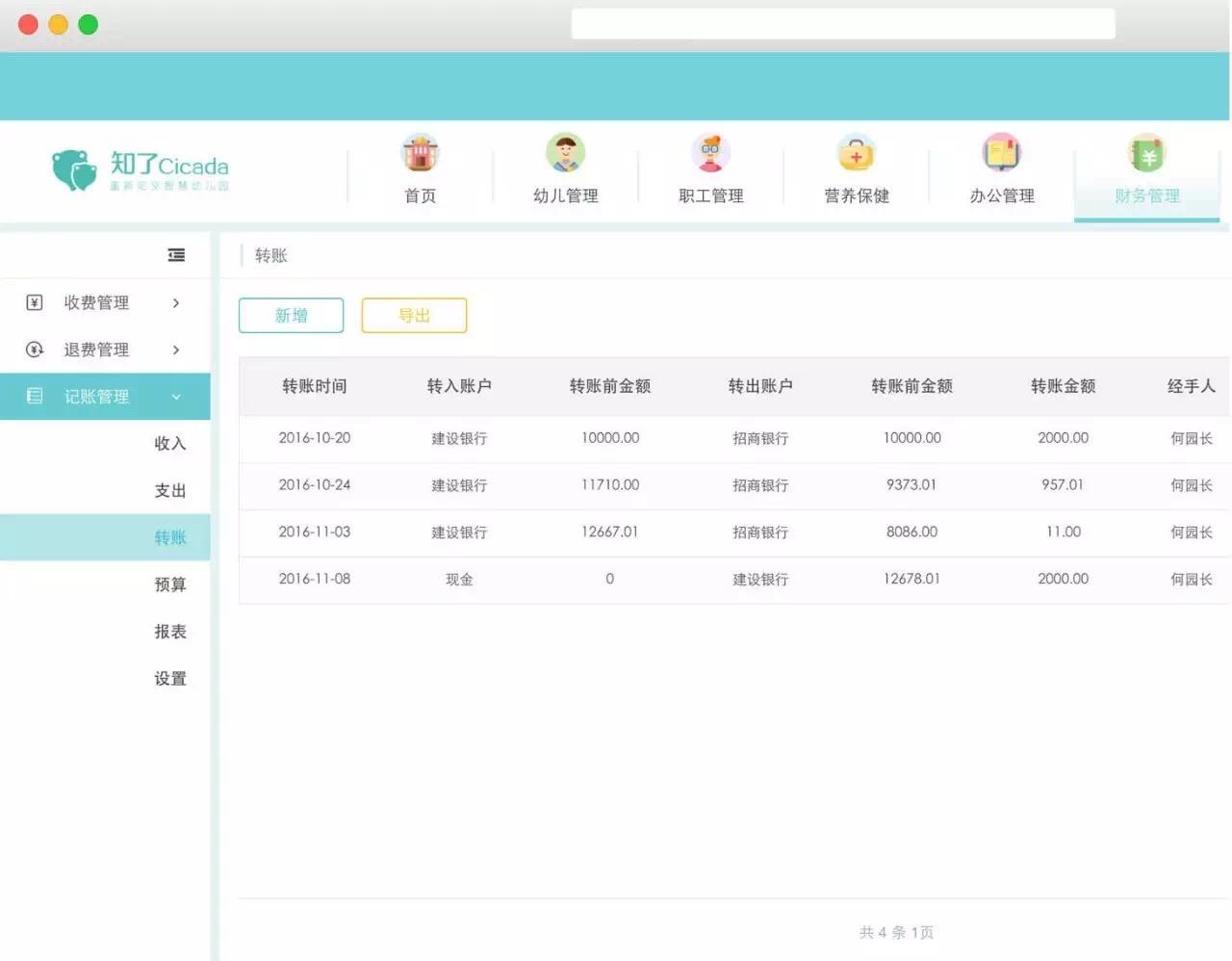
Task: Open the 报表 submenu item
Action: coord(170,632)
